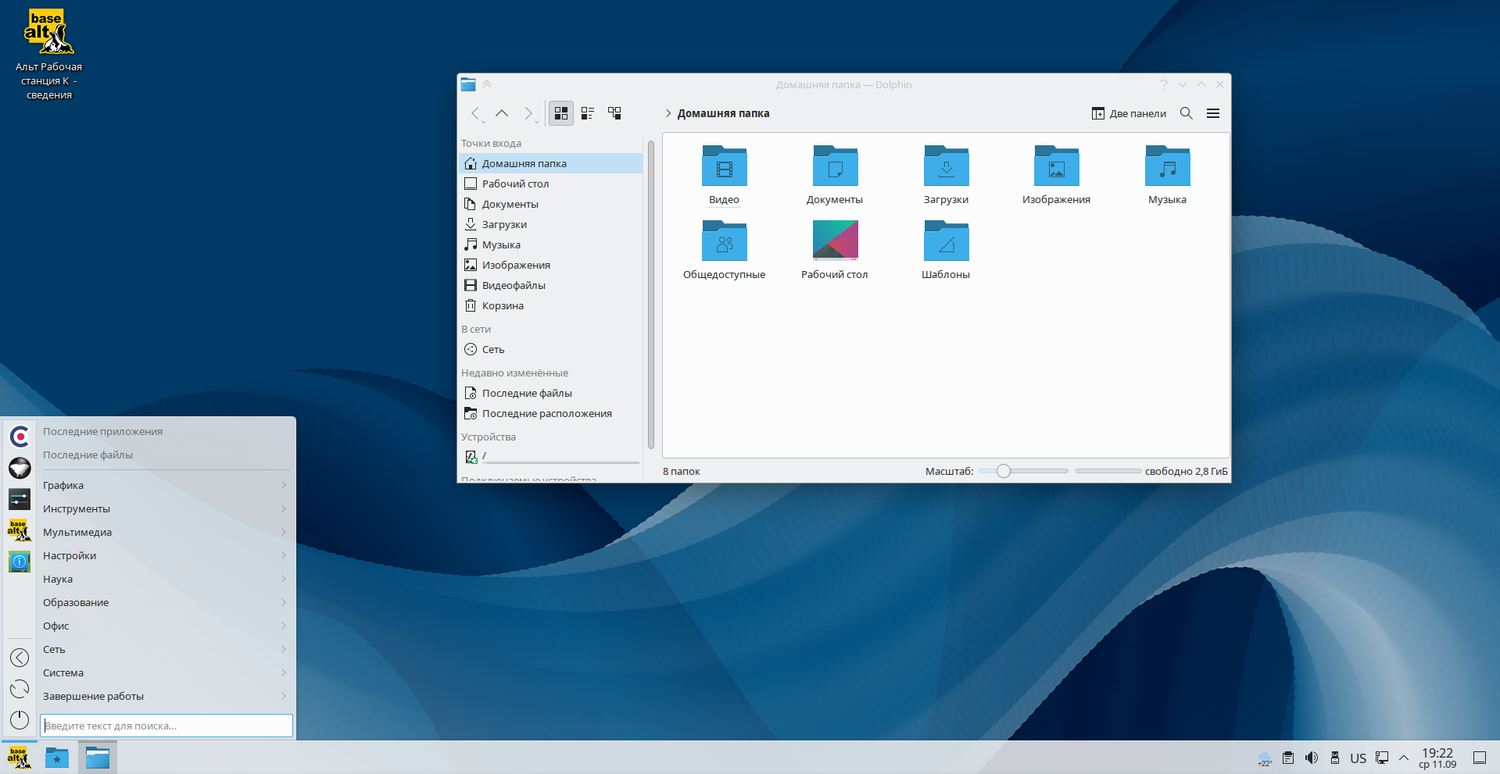Launch the green info-center favorite in the launcher
The height and width of the screenshot is (774, 1500).
tap(19, 562)
